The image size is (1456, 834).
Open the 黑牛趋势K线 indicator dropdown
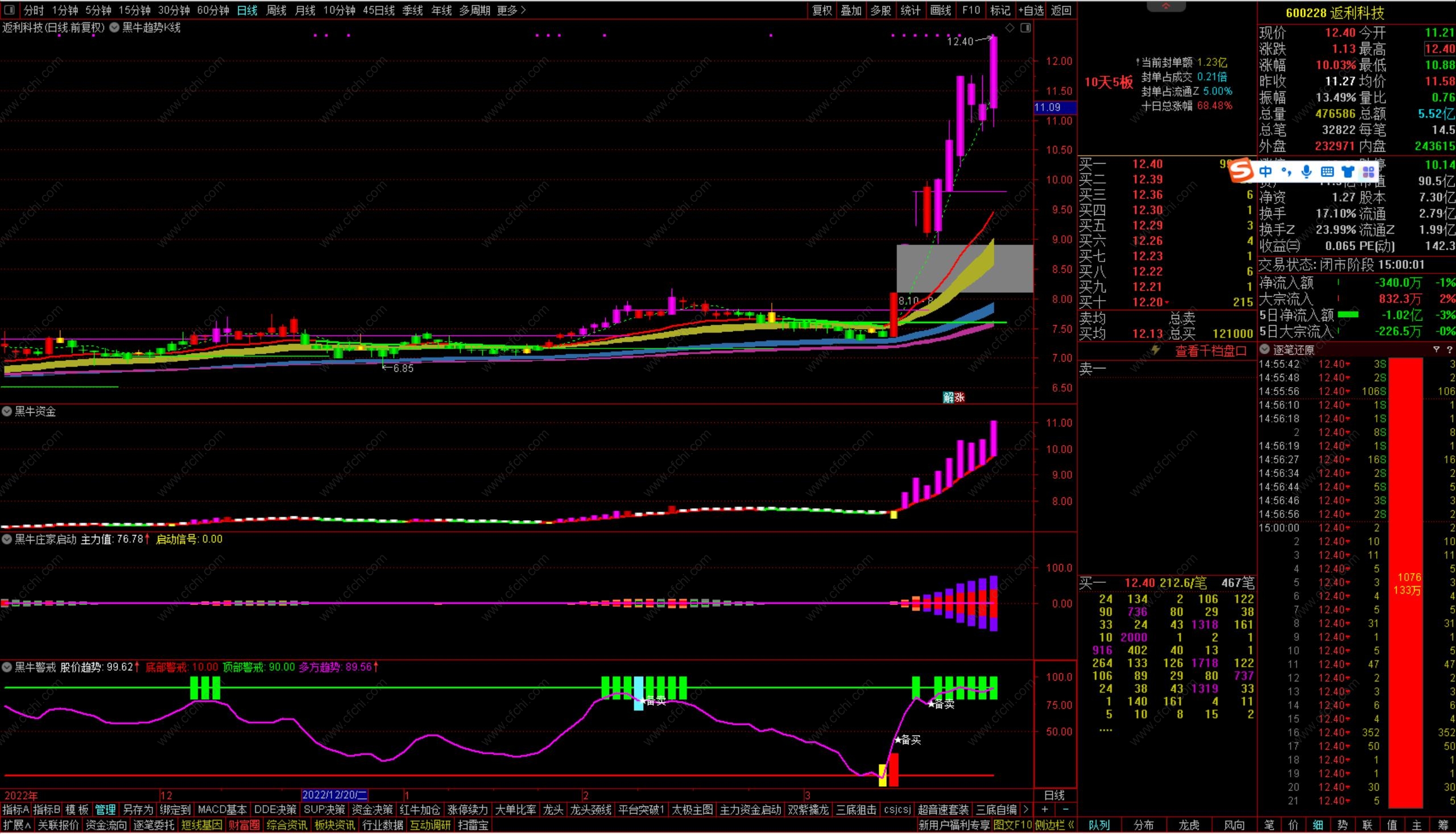click(114, 27)
